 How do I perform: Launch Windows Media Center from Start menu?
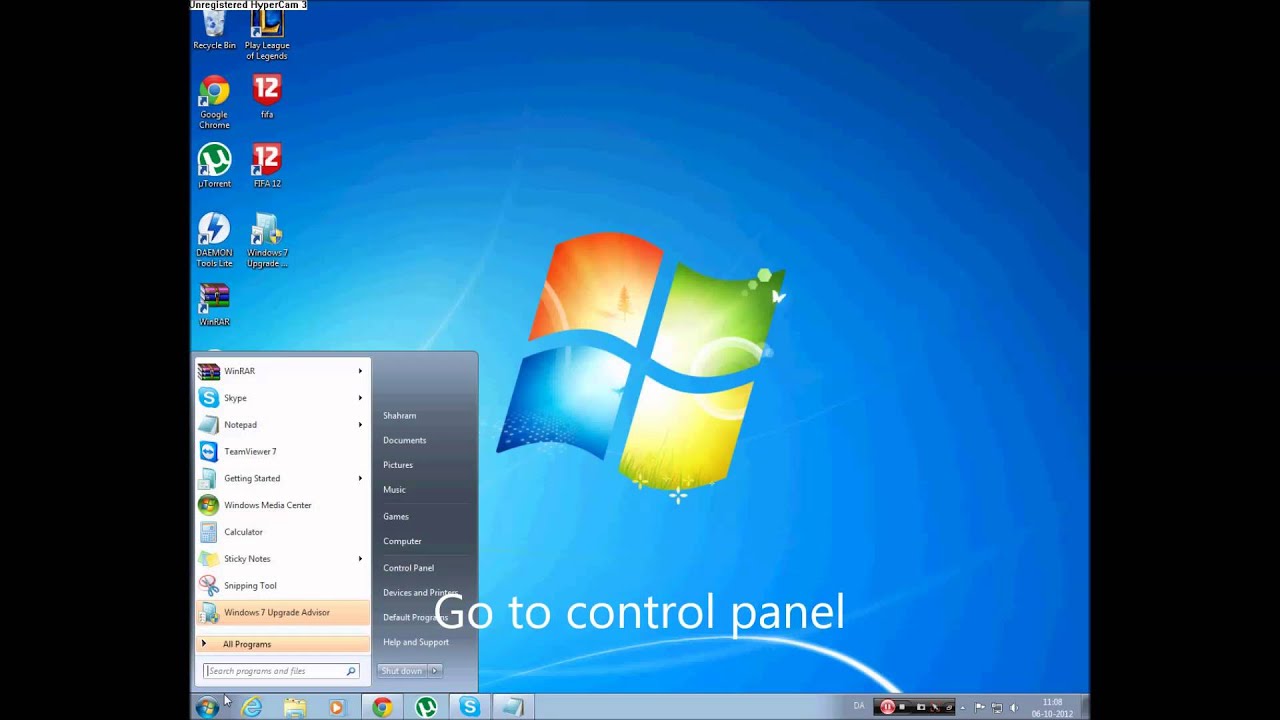[282, 505]
